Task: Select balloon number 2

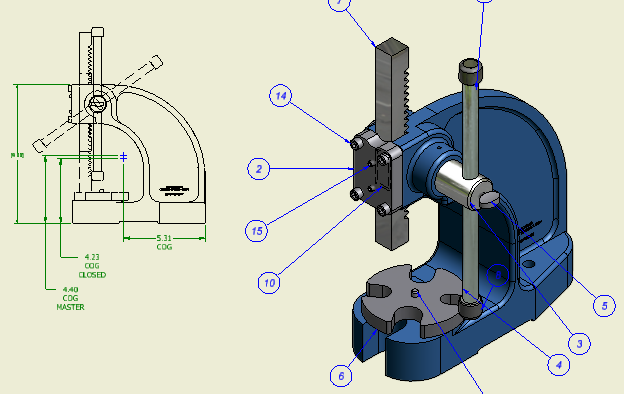Action: (x=259, y=169)
